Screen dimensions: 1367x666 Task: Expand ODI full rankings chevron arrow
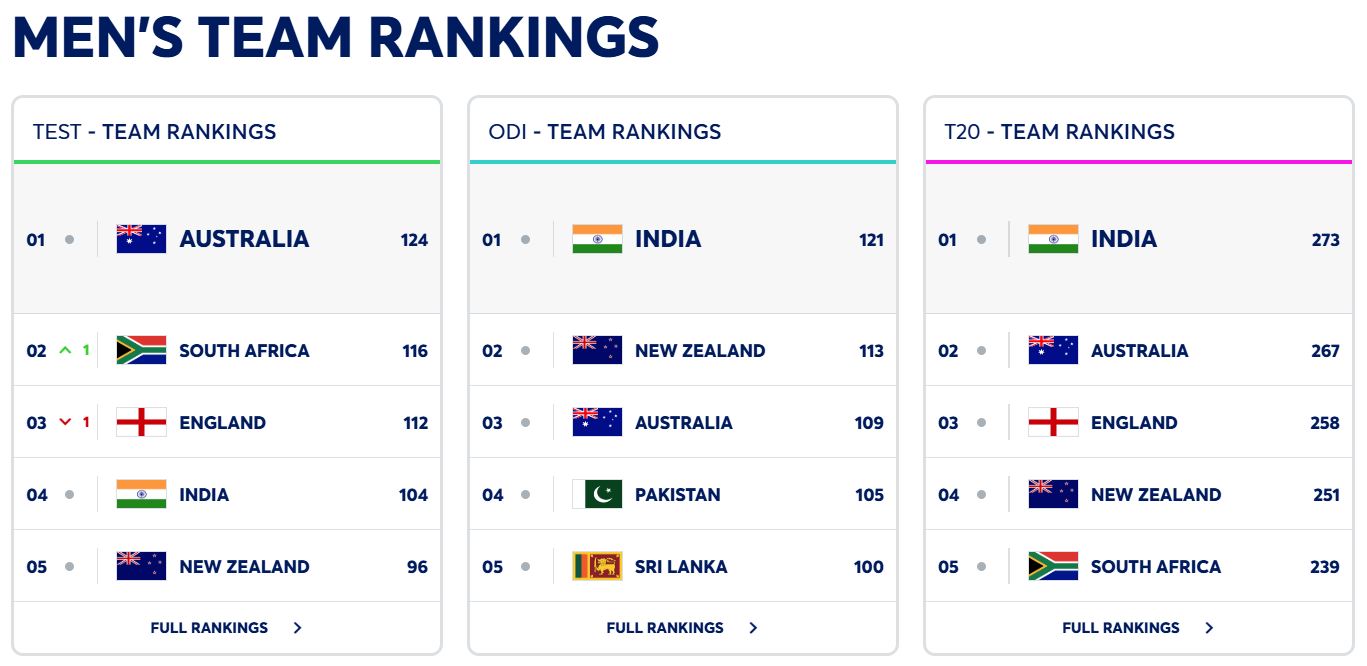pyautogui.click(x=754, y=628)
